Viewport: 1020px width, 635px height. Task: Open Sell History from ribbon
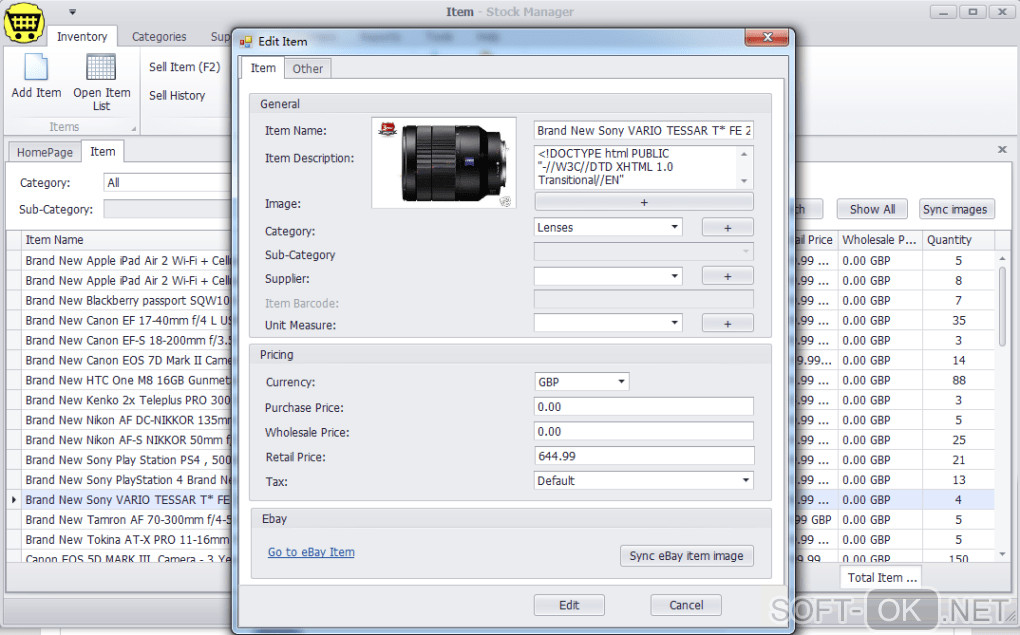[x=177, y=96]
